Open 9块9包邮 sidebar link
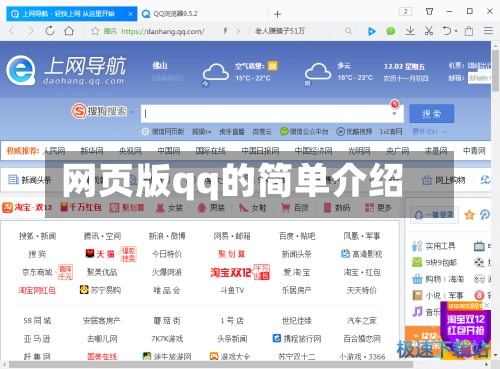This screenshot has height=369, width=500. coord(434,262)
